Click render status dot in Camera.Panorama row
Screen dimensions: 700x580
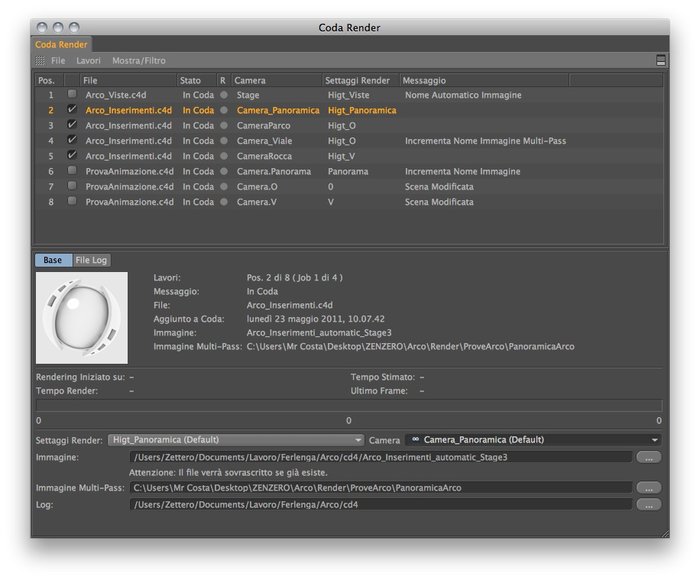[224, 171]
